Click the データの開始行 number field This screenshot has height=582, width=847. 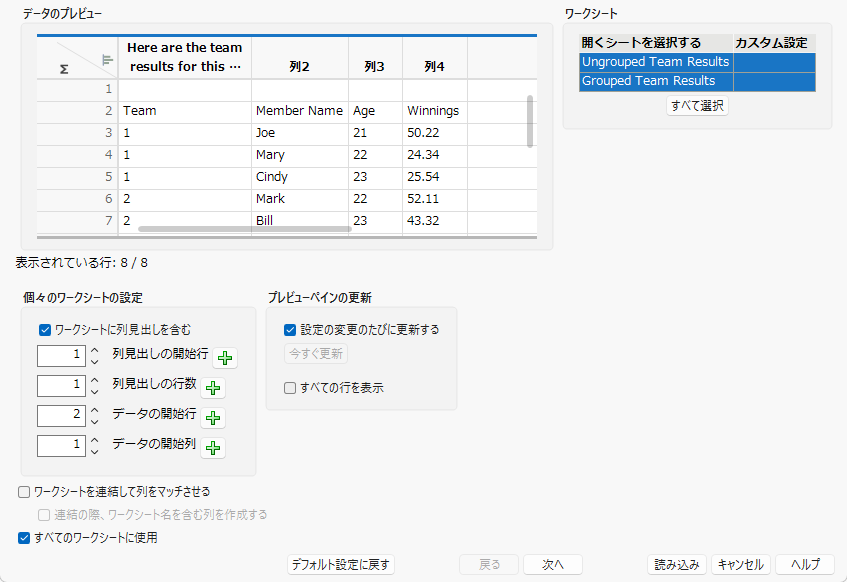[x=61, y=416]
